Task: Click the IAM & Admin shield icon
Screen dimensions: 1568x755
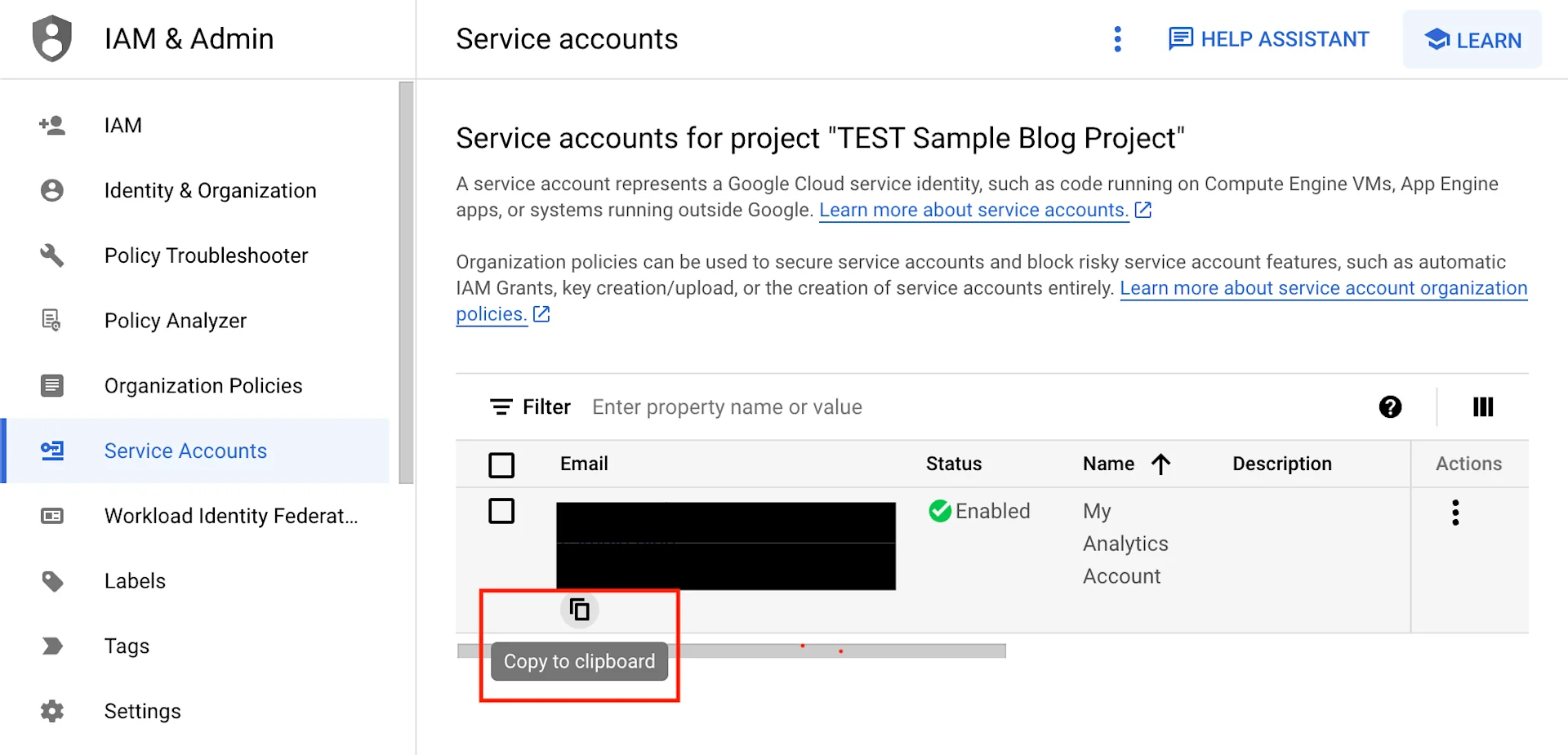Action: point(52,38)
